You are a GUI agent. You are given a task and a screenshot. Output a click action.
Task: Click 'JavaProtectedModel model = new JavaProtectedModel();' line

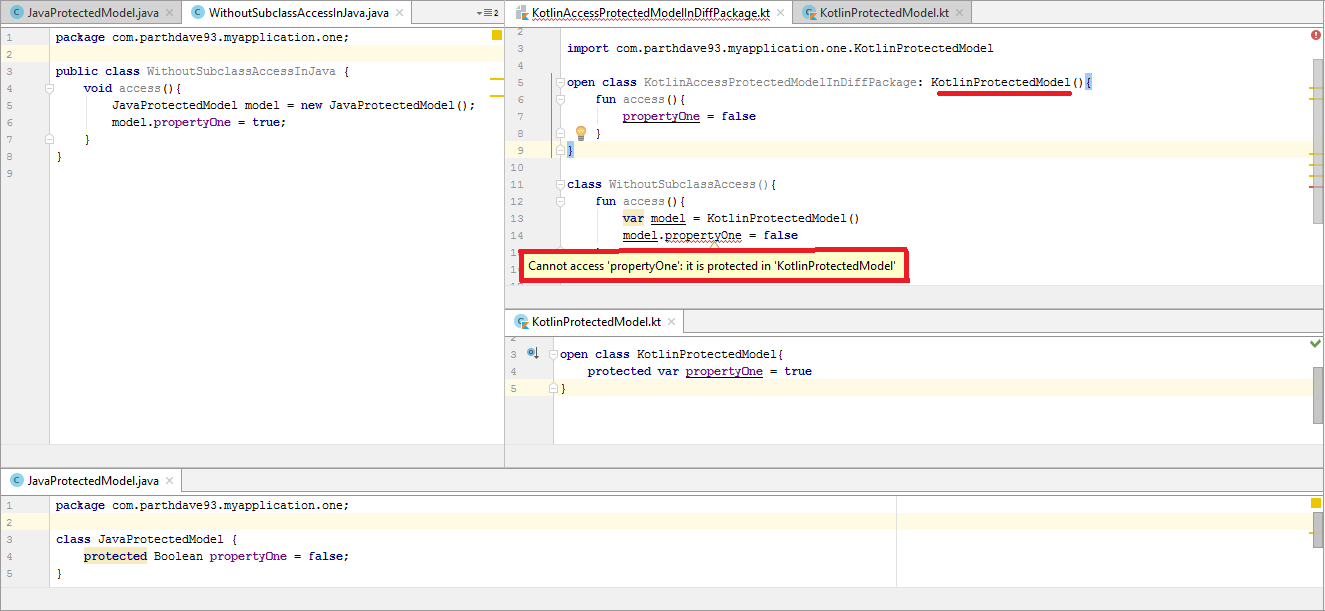point(294,105)
